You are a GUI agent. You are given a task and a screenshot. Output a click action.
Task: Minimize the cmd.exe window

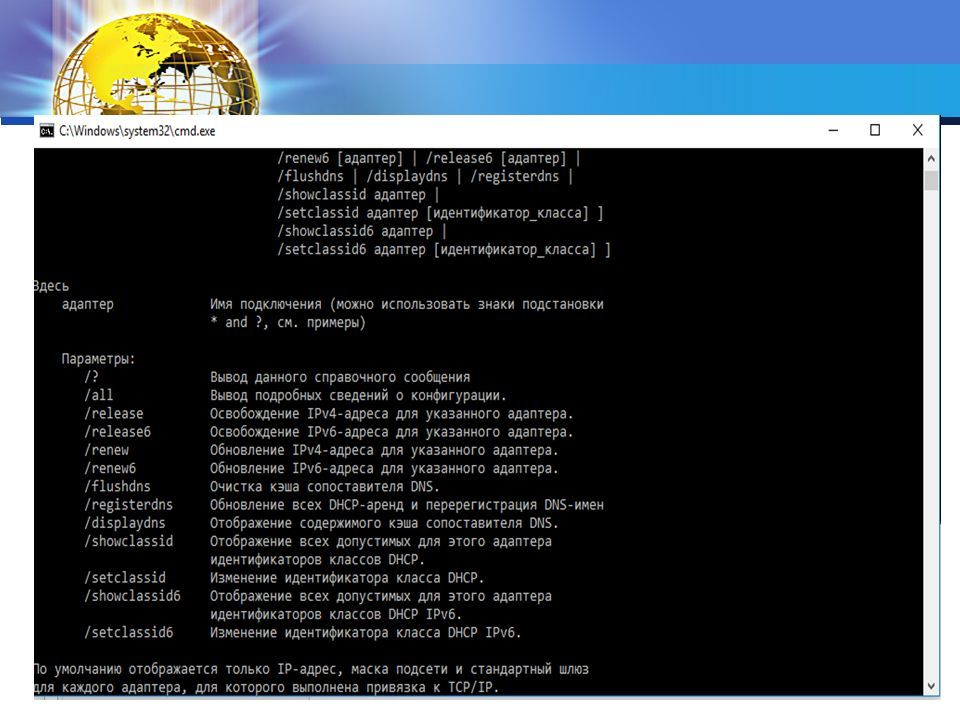[833, 130]
